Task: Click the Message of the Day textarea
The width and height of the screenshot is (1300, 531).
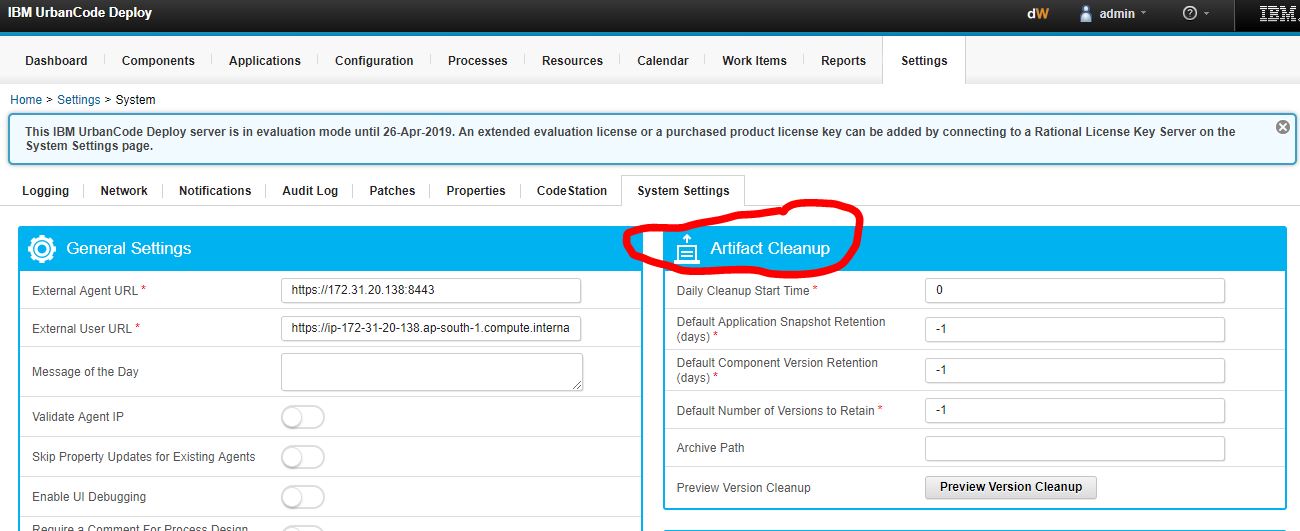Action: click(x=432, y=372)
